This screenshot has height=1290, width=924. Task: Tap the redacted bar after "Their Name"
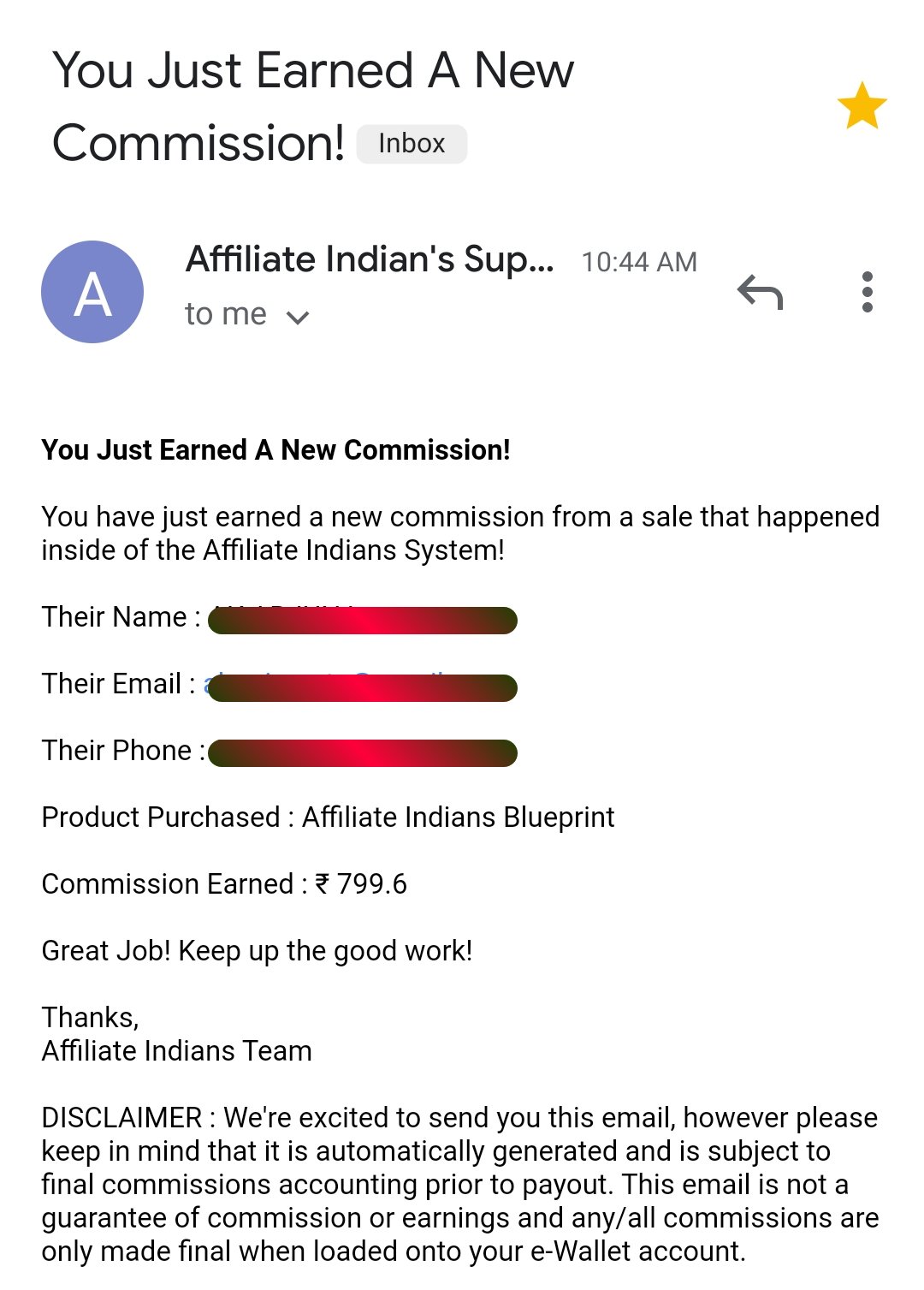click(x=362, y=620)
